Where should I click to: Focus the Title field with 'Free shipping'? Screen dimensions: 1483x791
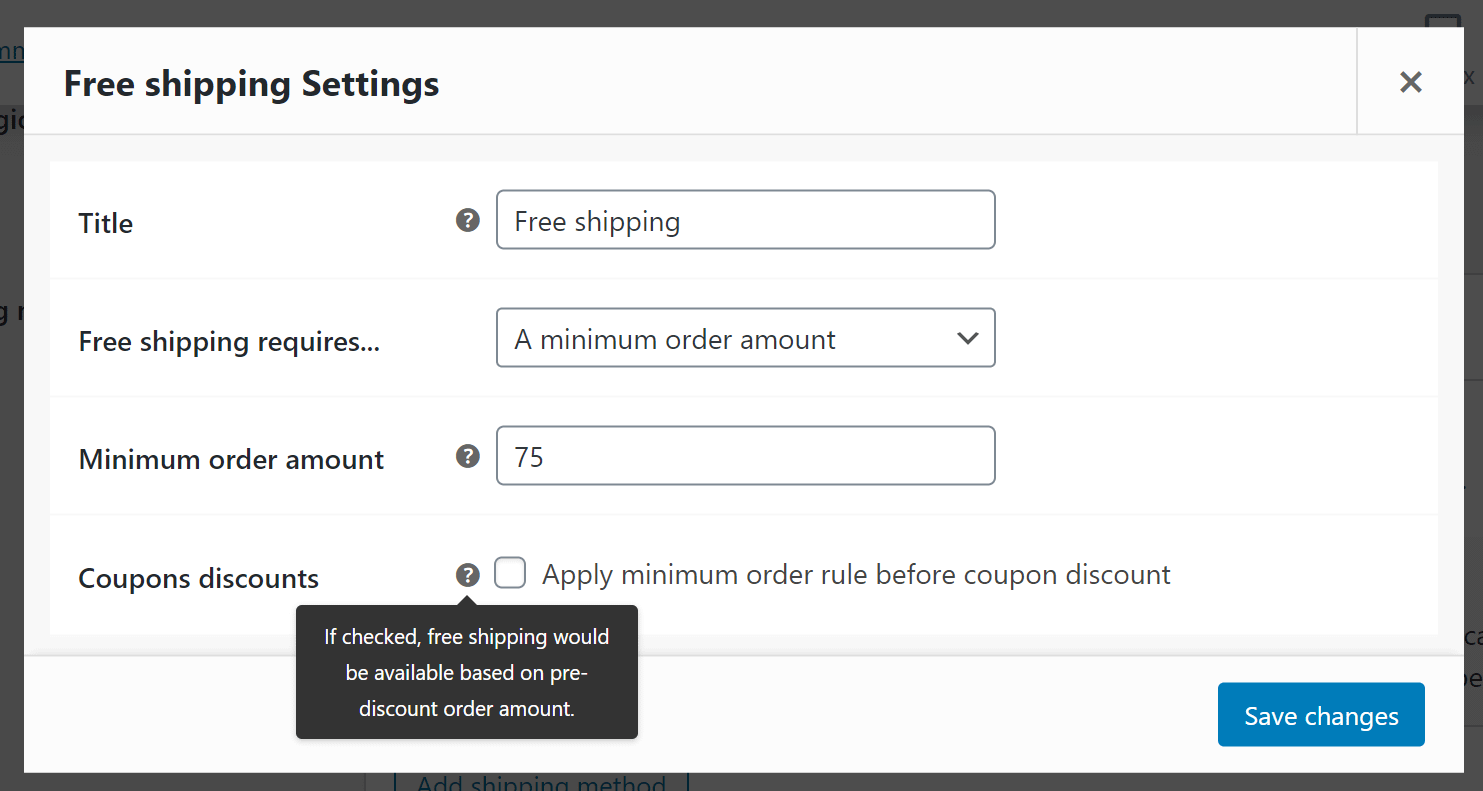pyautogui.click(x=746, y=220)
